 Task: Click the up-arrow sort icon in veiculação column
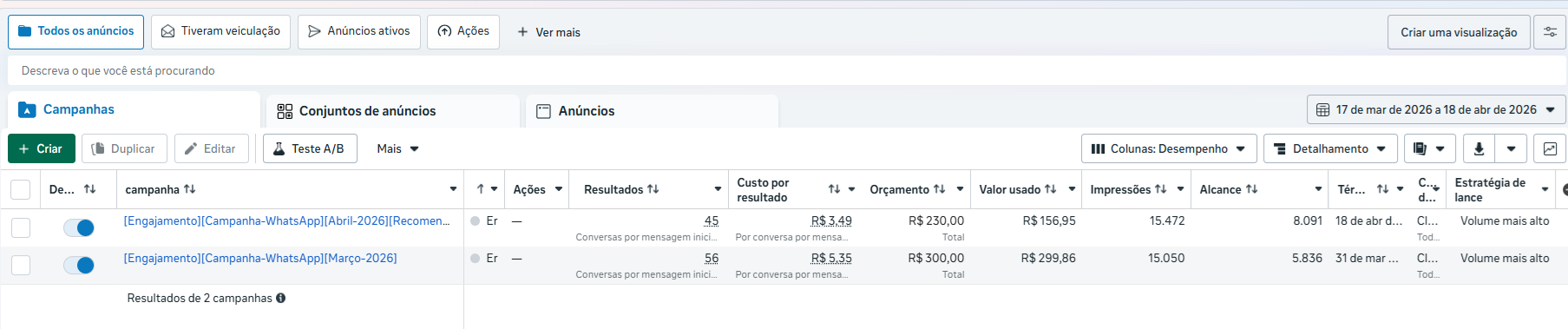pos(480,189)
